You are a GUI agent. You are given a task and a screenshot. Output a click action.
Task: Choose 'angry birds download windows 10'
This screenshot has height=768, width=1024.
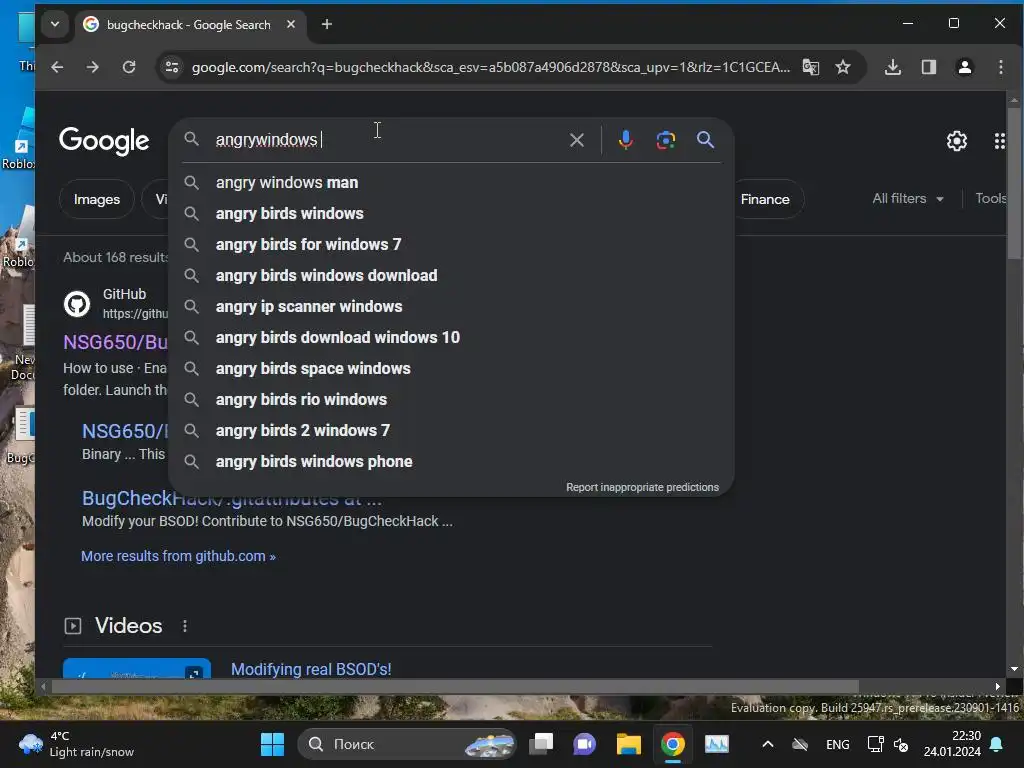(451, 338)
